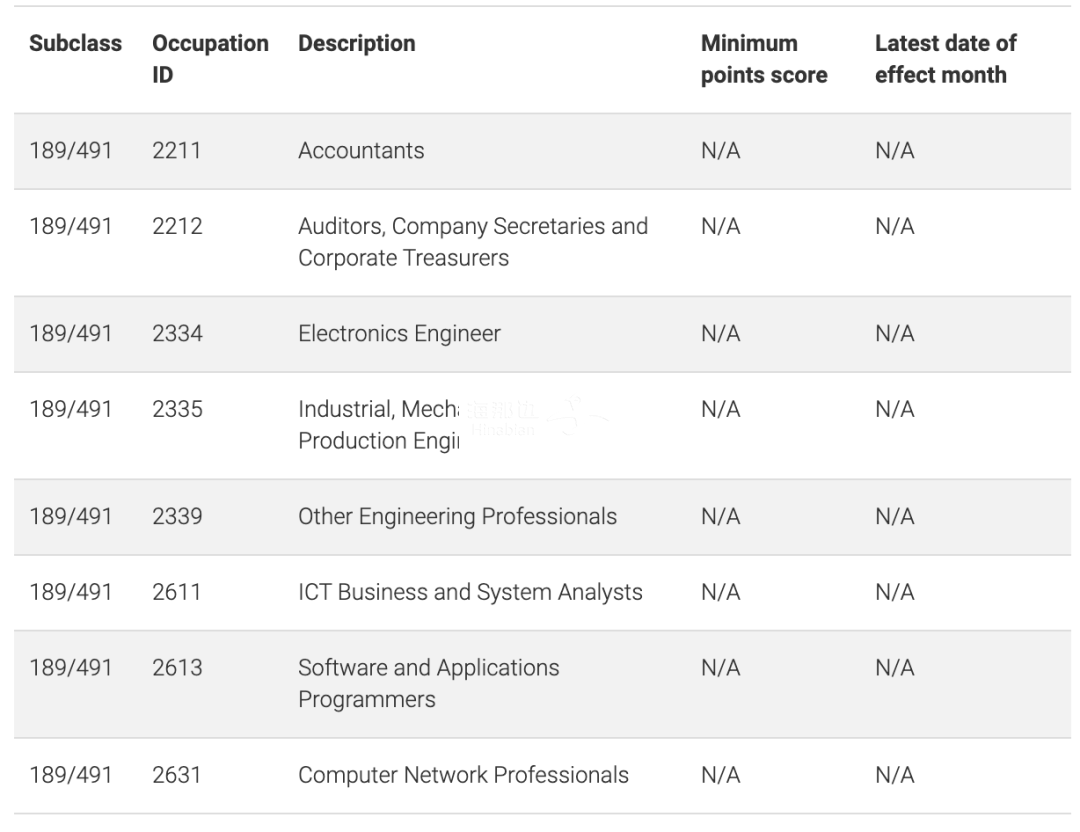This screenshot has width=1080, height=832.
Task: Click Other Engineering Professionals text
Action: coord(457,517)
